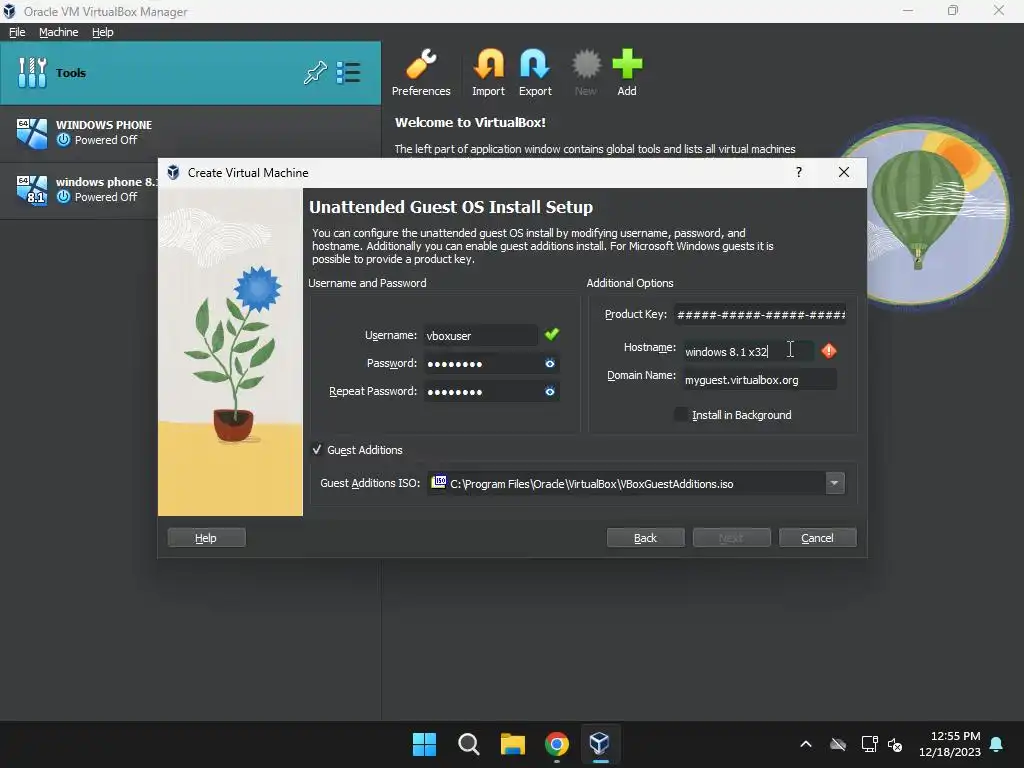Click the Hostname text field
Viewport: 1024px width, 768px height.
tap(748, 351)
